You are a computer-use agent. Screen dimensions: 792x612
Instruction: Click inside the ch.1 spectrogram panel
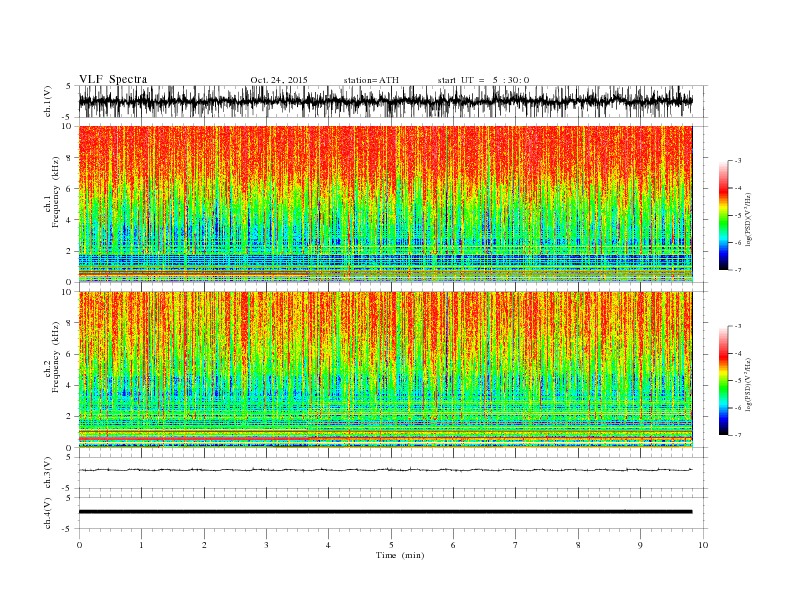tap(385, 204)
